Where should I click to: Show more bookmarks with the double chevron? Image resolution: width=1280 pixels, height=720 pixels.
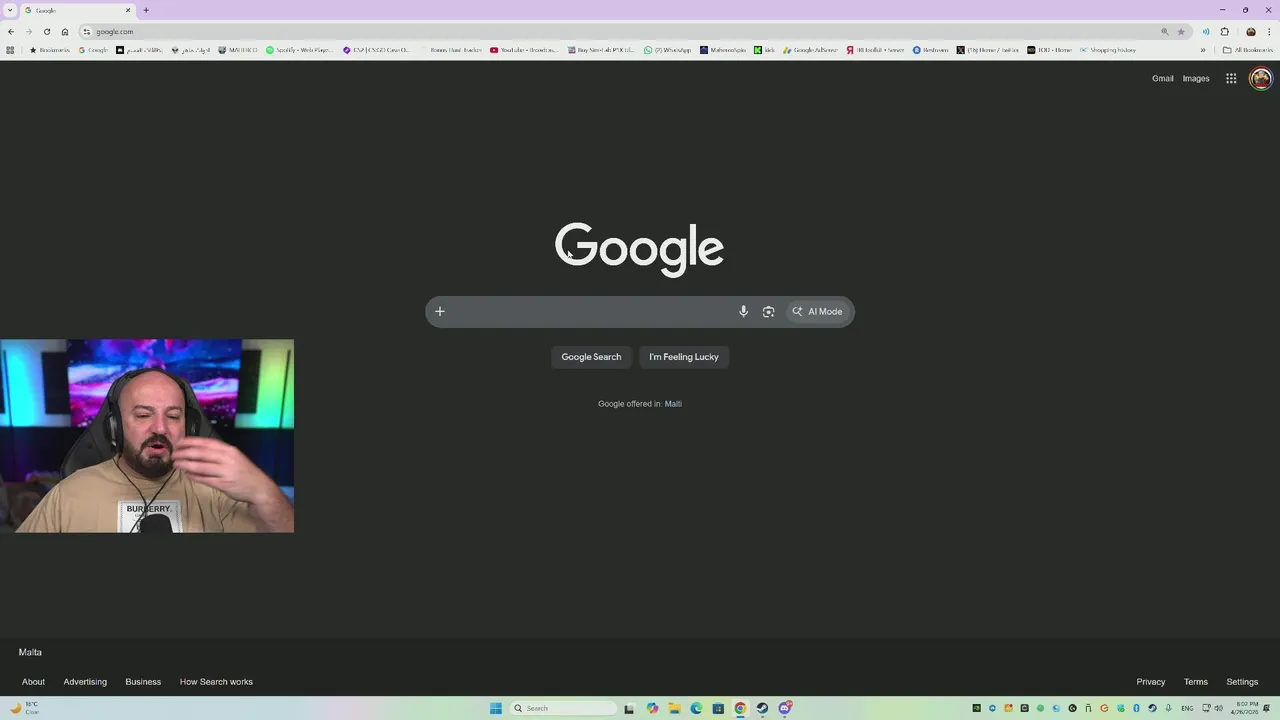pyautogui.click(x=1203, y=50)
